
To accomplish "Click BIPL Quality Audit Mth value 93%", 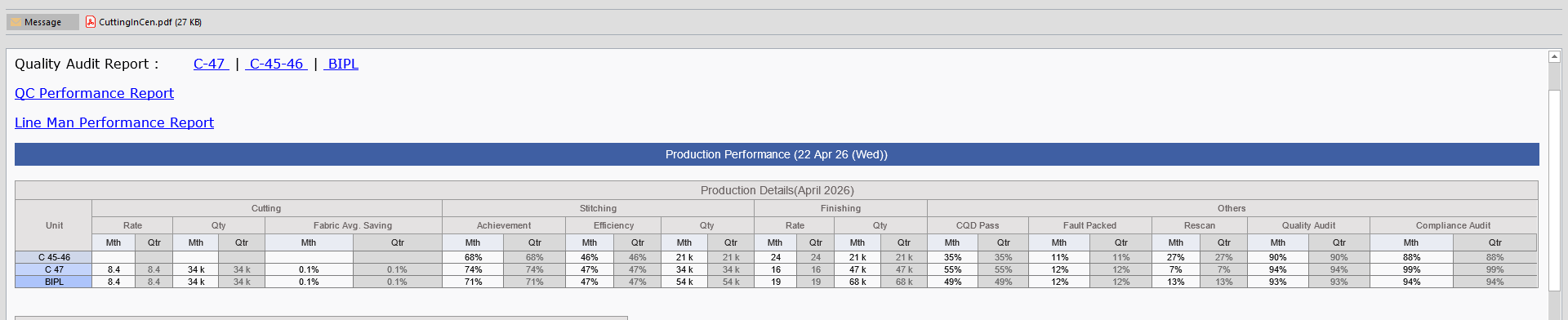I will click(1277, 282).
